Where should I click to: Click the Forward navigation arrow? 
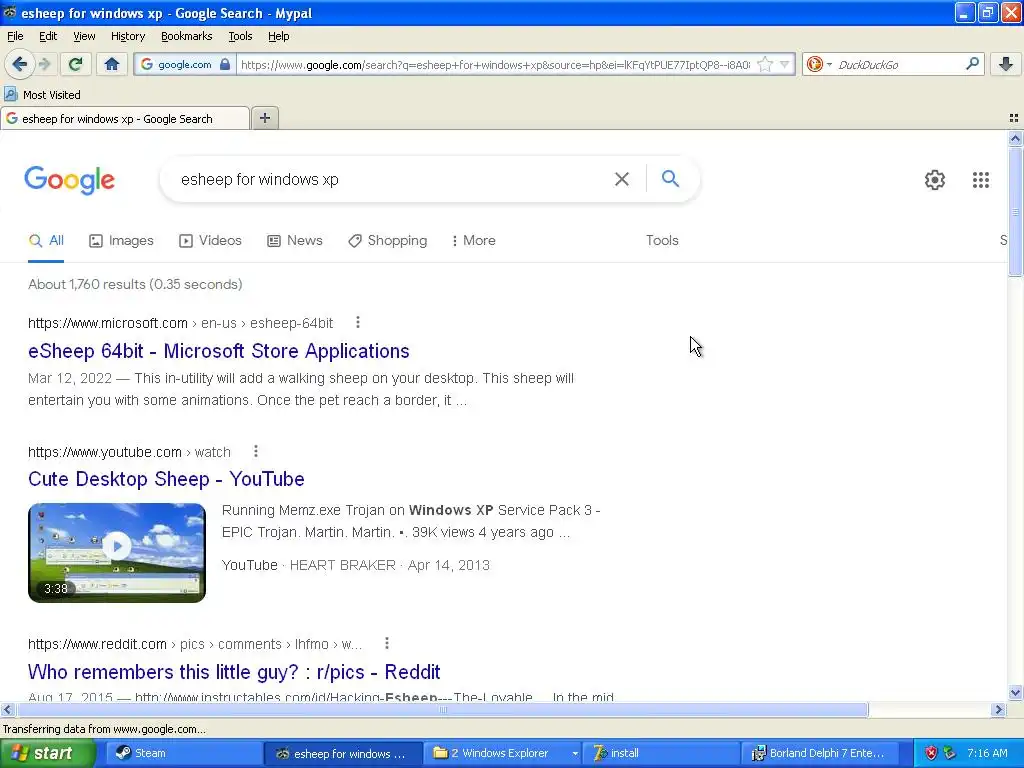click(45, 64)
